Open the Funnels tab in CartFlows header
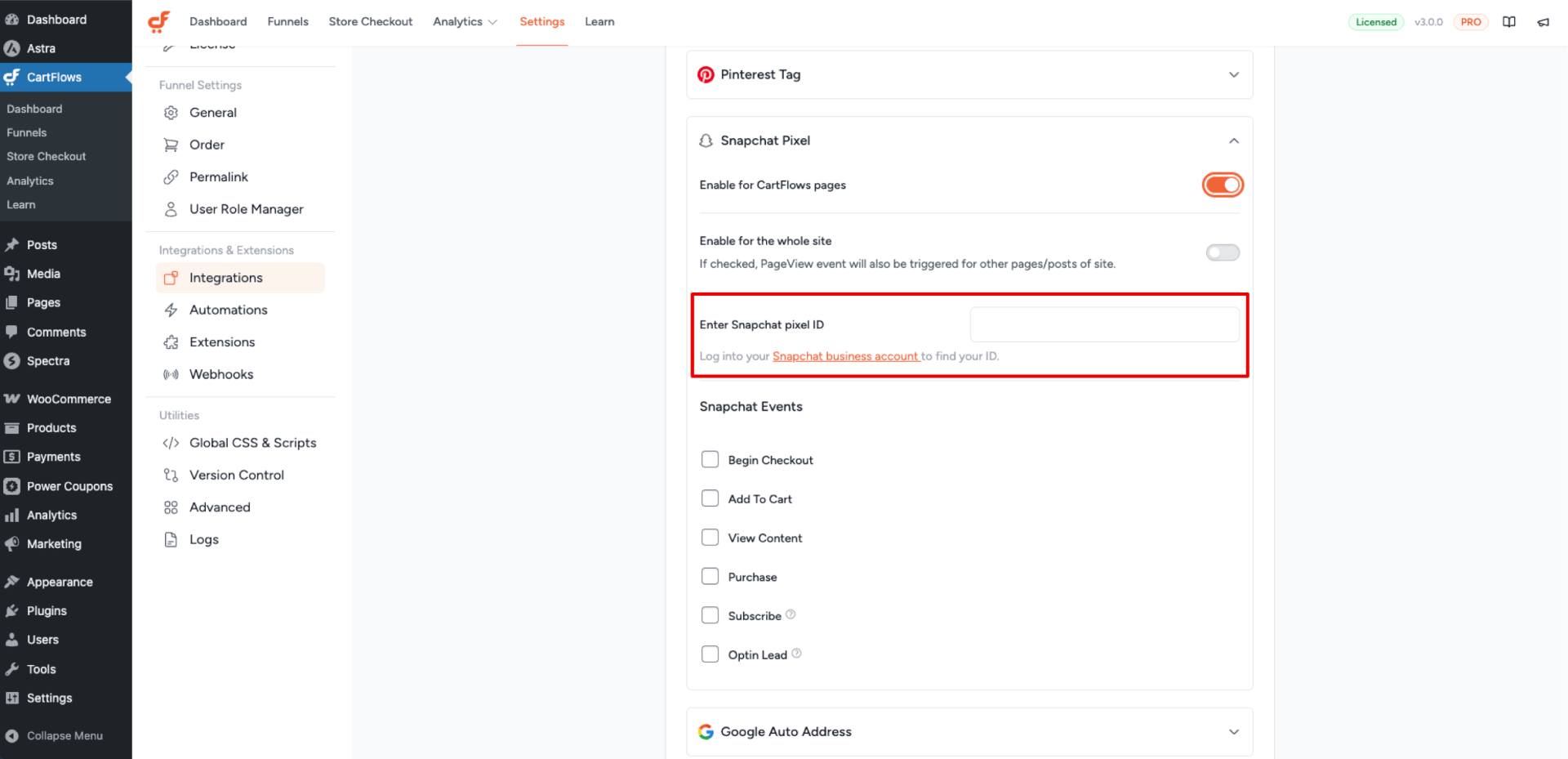This screenshot has width=1568, height=759. [287, 22]
